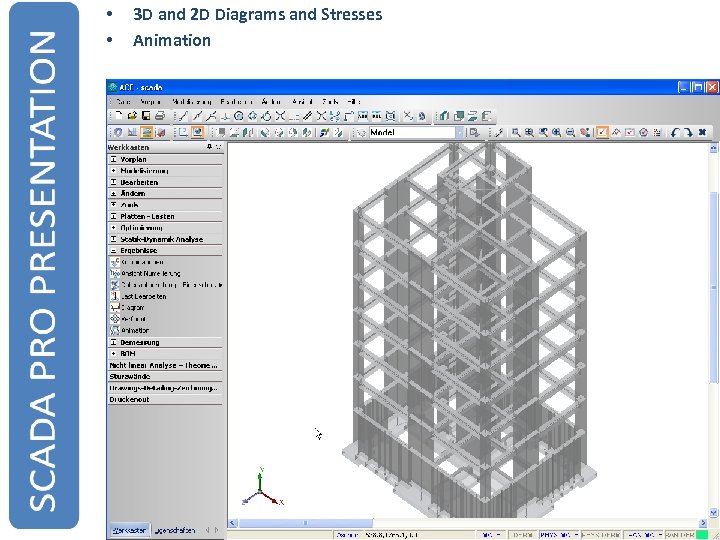This screenshot has height=540, width=720.
Task: Open the Vorplan menu
Action: pyautogui.click(x=150, y=101)
